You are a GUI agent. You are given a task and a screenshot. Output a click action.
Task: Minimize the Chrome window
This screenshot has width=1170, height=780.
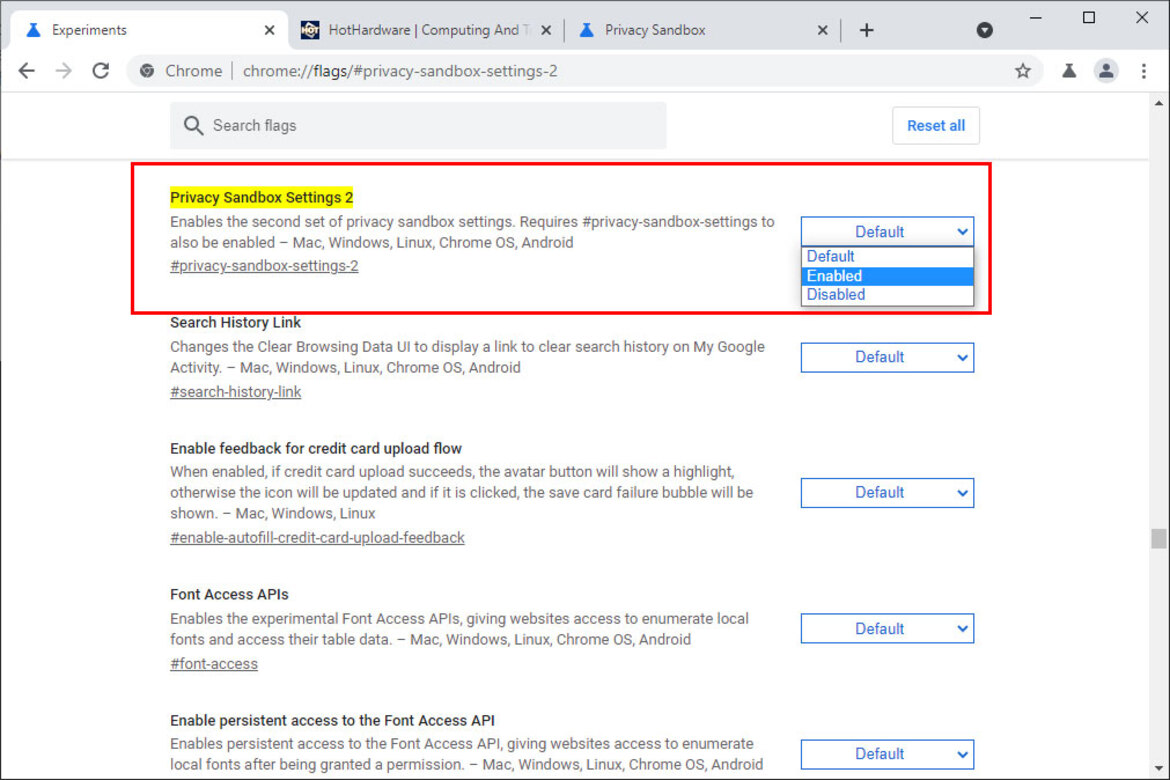pyautogui.click(x=1035, y=17)
